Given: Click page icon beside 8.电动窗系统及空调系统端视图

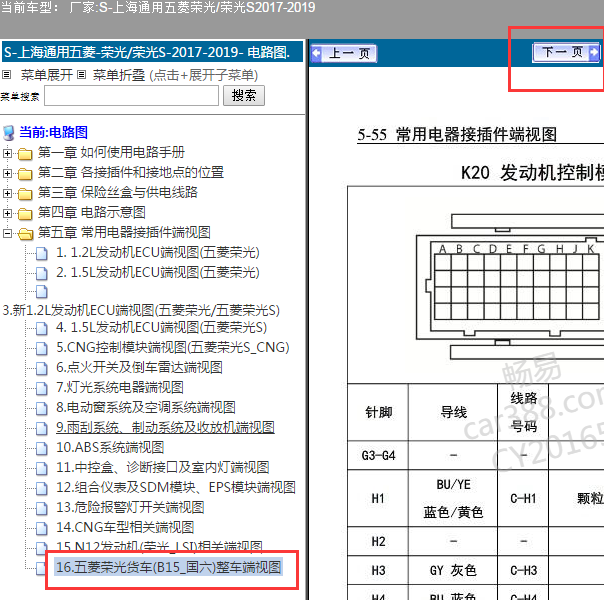Looking at the screenshot, I should [x=42, y=409].
